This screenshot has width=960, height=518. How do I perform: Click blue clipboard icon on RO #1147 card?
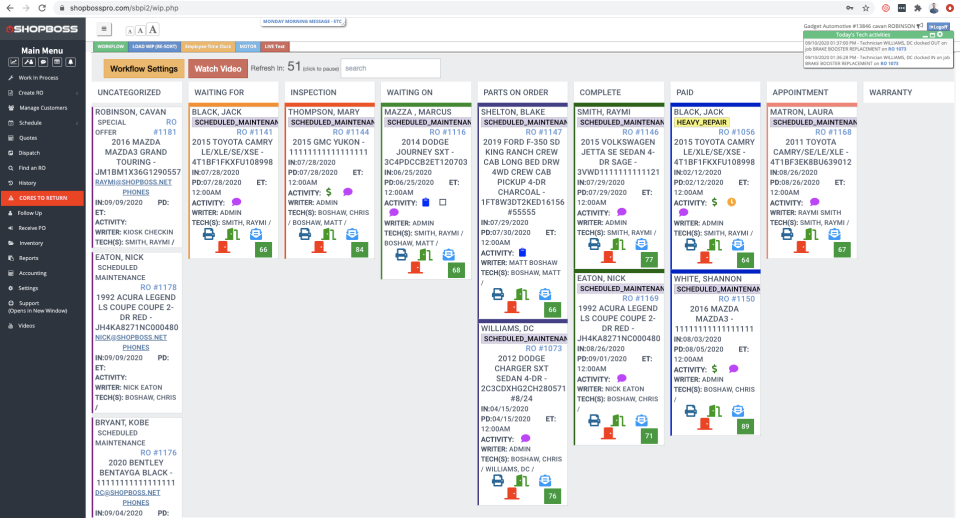522,252
